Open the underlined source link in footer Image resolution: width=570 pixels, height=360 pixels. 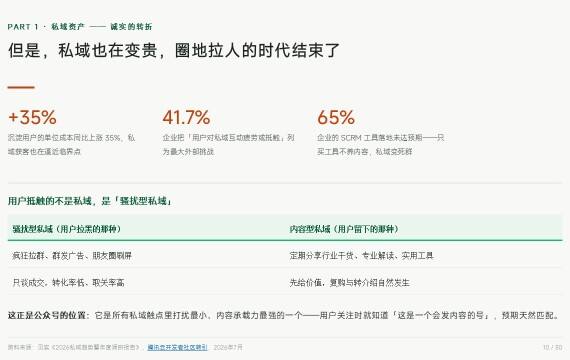point(177,347)
